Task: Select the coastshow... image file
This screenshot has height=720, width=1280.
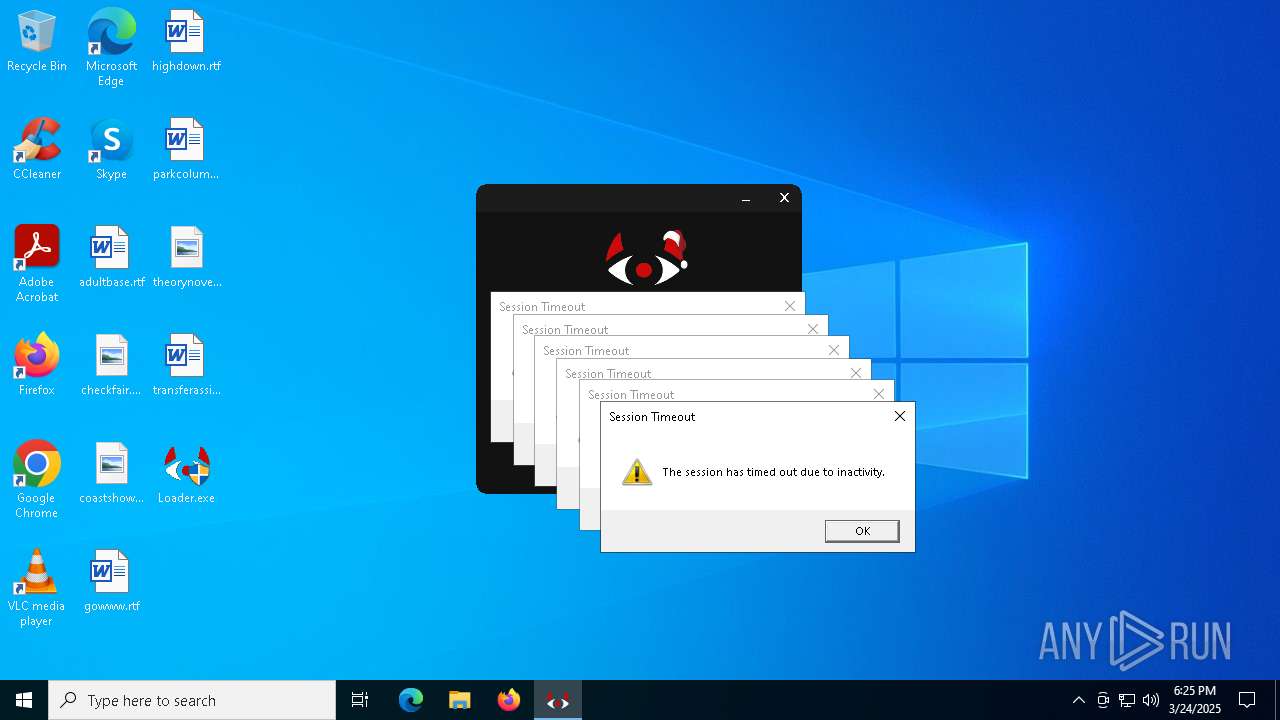Action: [111, 474]
